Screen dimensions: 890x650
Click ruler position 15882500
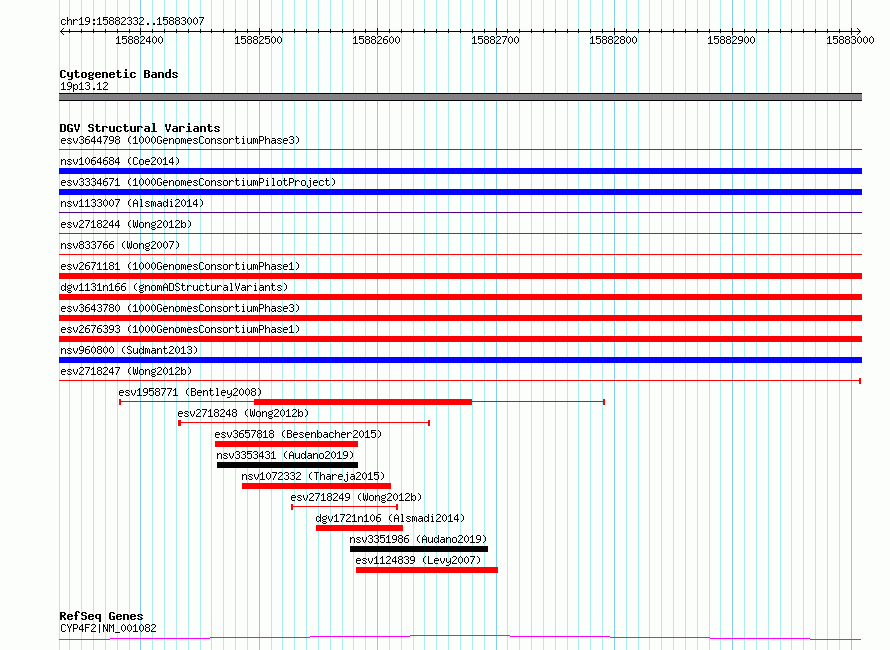click(x=258, y=40)
